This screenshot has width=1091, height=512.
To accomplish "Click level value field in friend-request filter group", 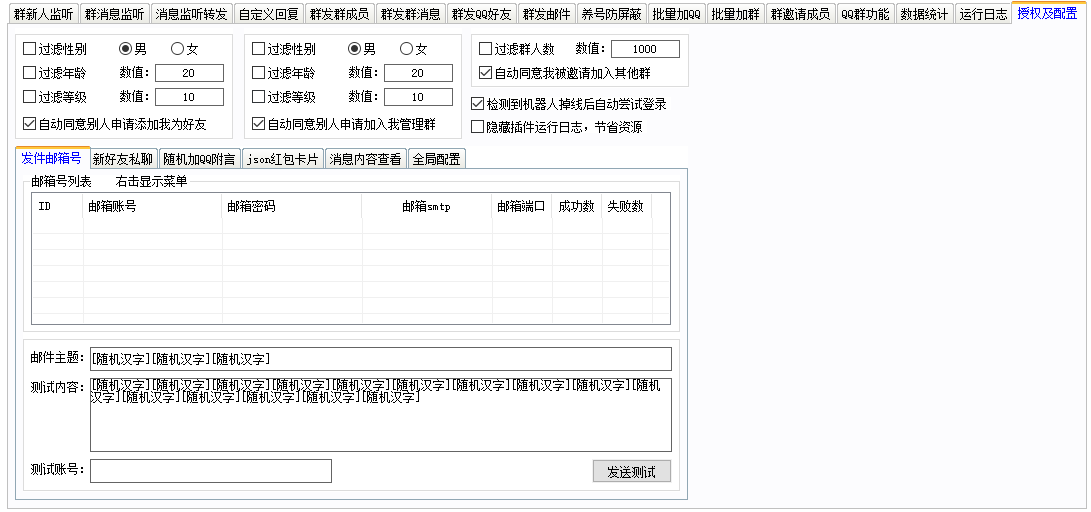I will tap(189, 97).
